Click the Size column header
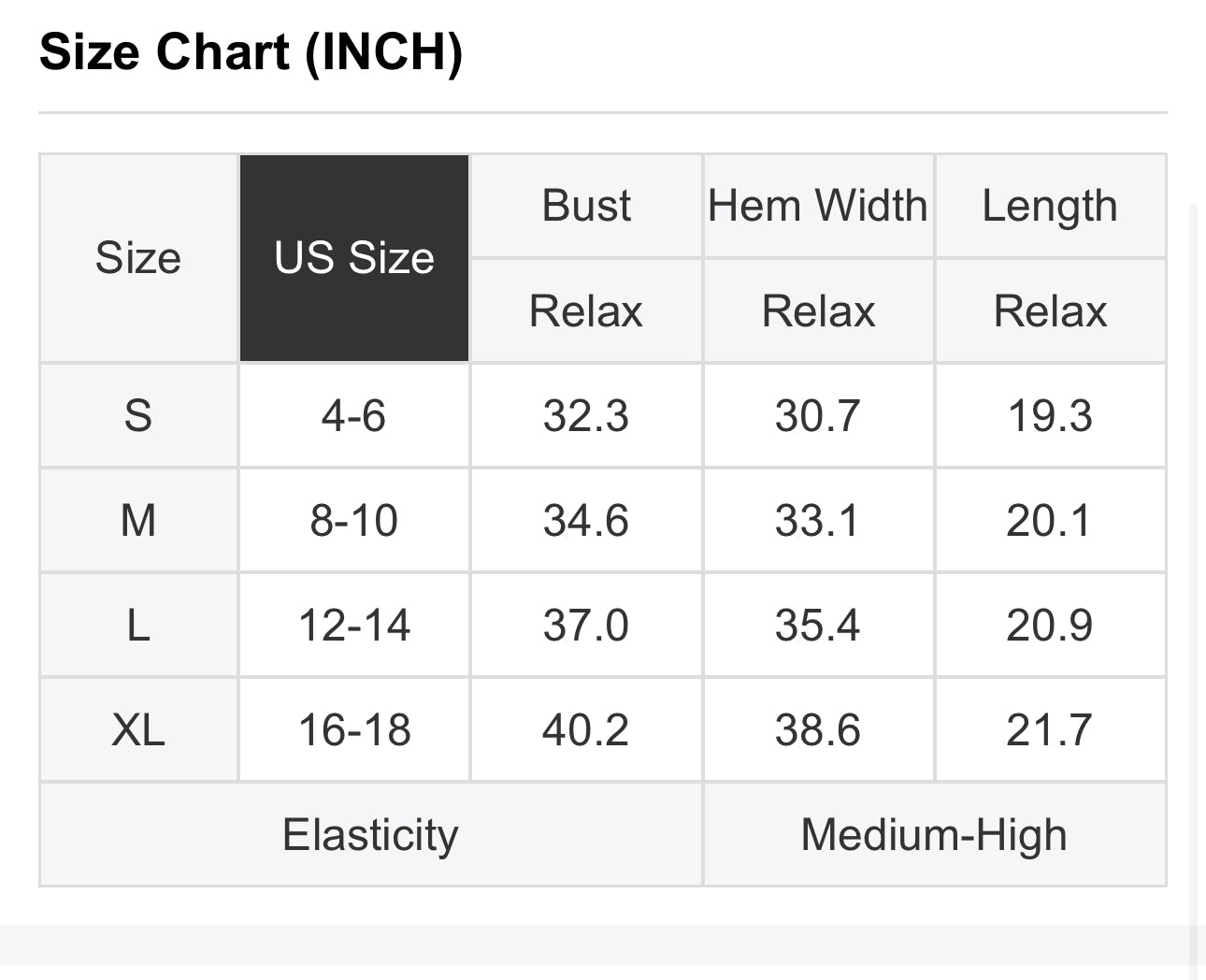Viewport: 1206px width, 980px height. tap(138, 258)
